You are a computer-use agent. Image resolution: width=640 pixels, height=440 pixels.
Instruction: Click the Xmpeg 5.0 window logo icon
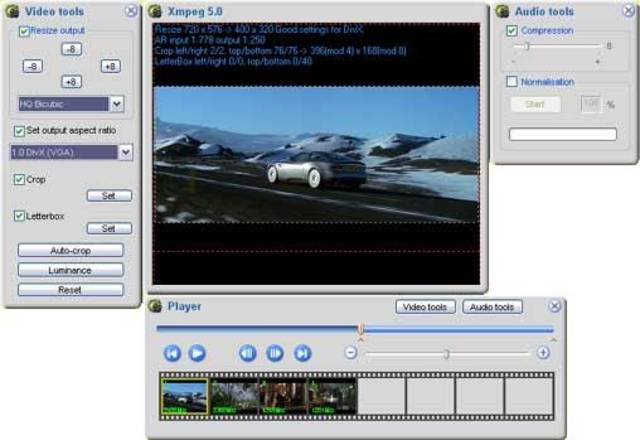[x=155, y=11]
